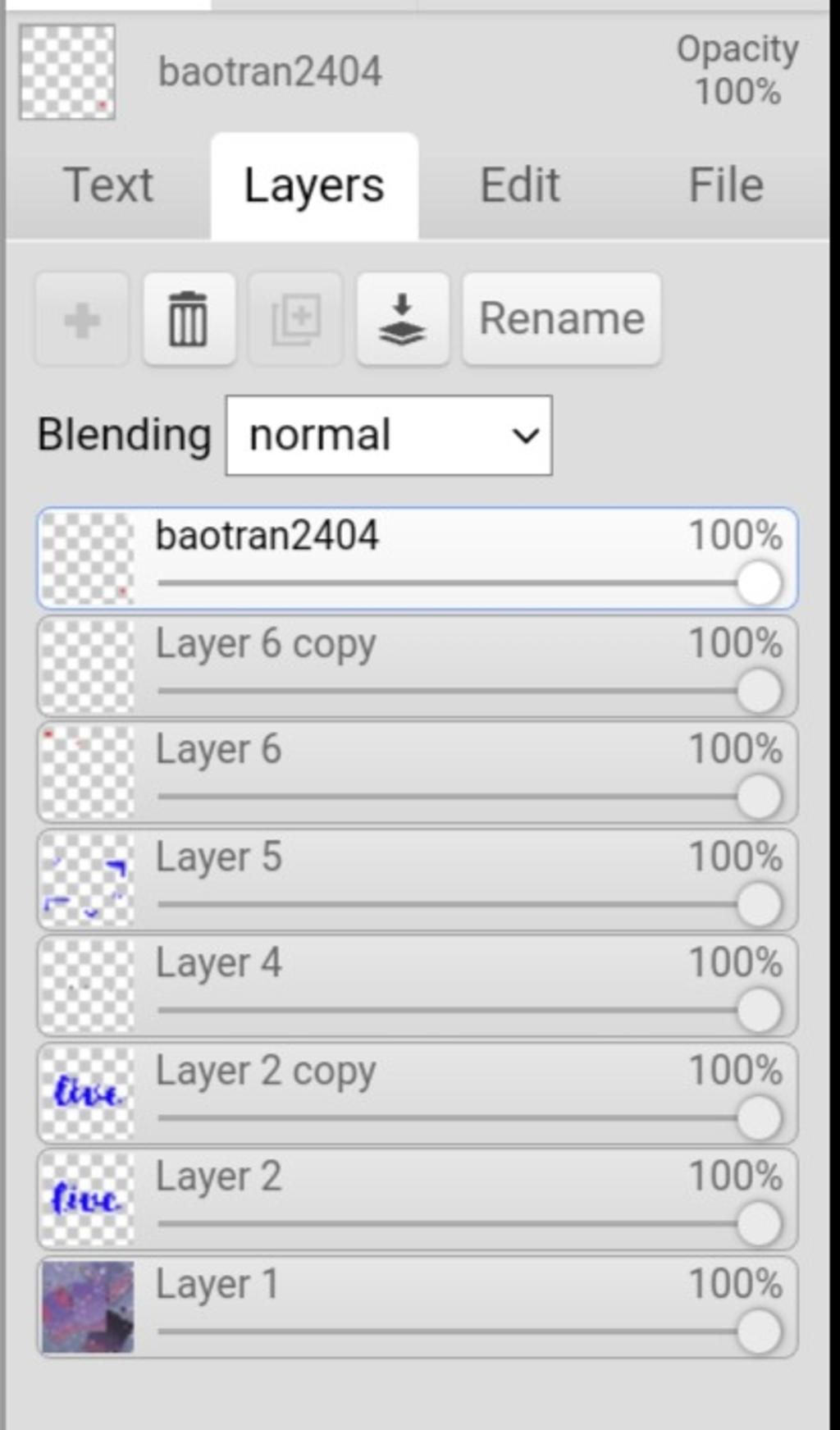This screenshot has width=840, height=1430.
Task: Click the Layer 2 text thumbnail
Action: point(87,1199)
